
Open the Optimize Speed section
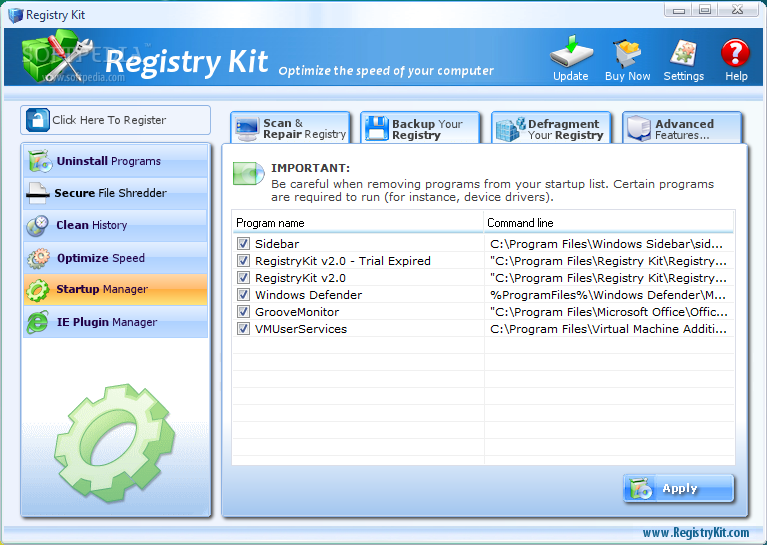(x=115, y=258)
